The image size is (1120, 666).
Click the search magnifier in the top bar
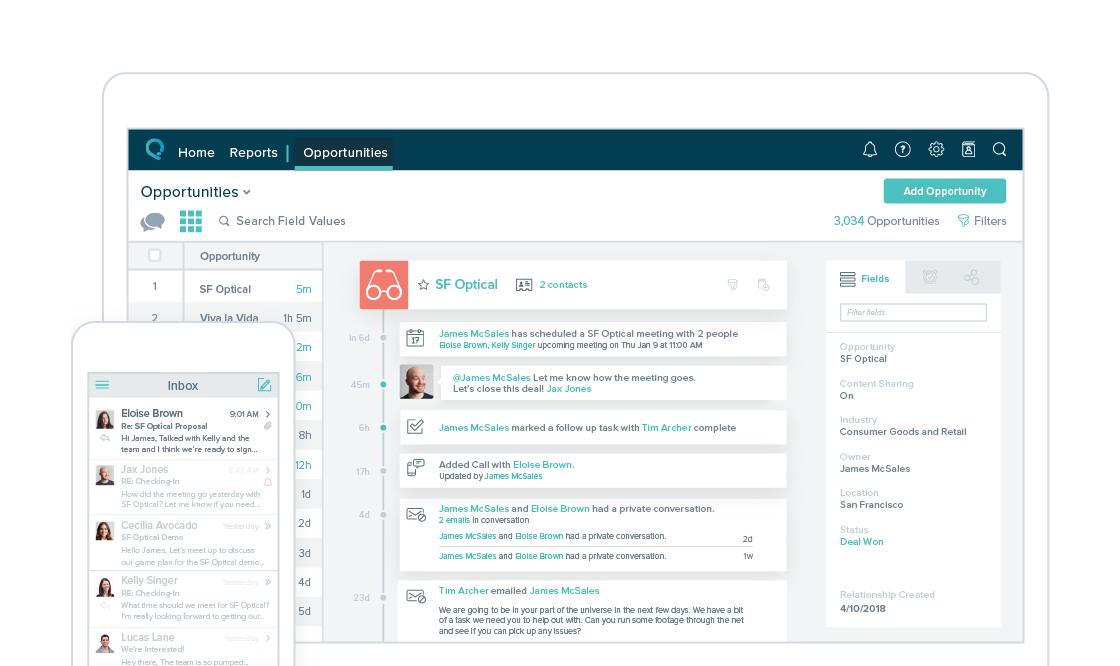point(999,149)
